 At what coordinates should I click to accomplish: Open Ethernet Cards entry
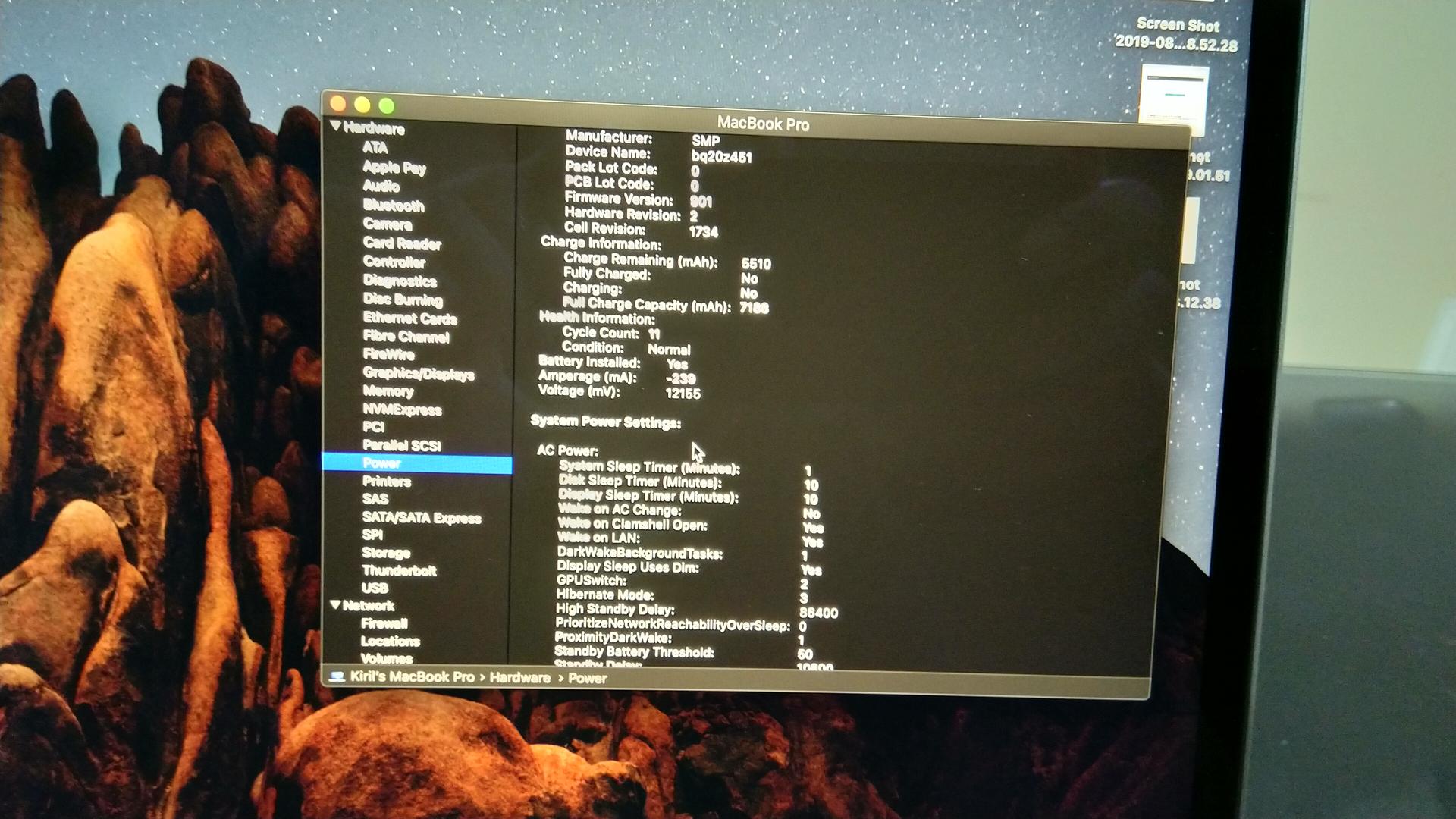[409, 318]
